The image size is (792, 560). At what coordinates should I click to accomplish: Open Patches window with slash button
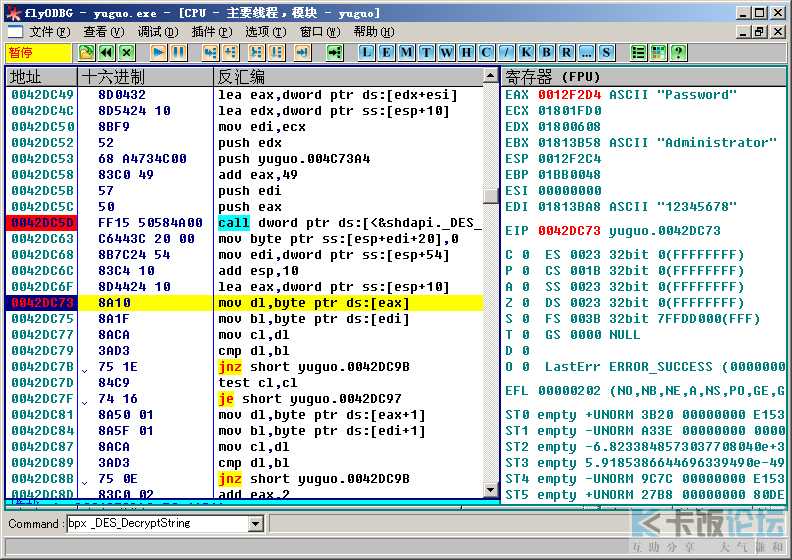(x=506, y=53)
